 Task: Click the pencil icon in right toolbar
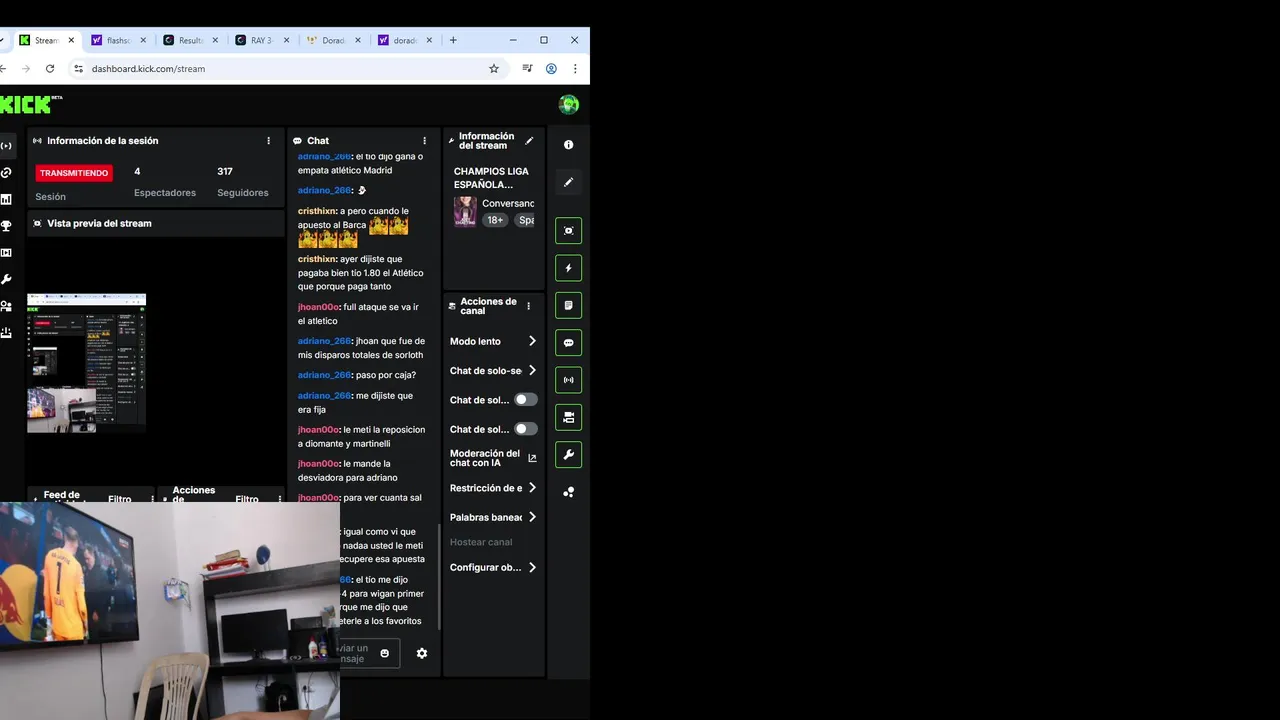point(568,182)
